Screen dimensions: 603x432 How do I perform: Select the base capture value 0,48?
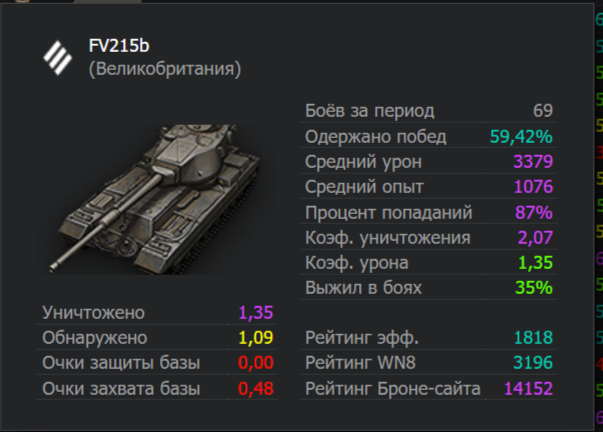coord(256,389)
